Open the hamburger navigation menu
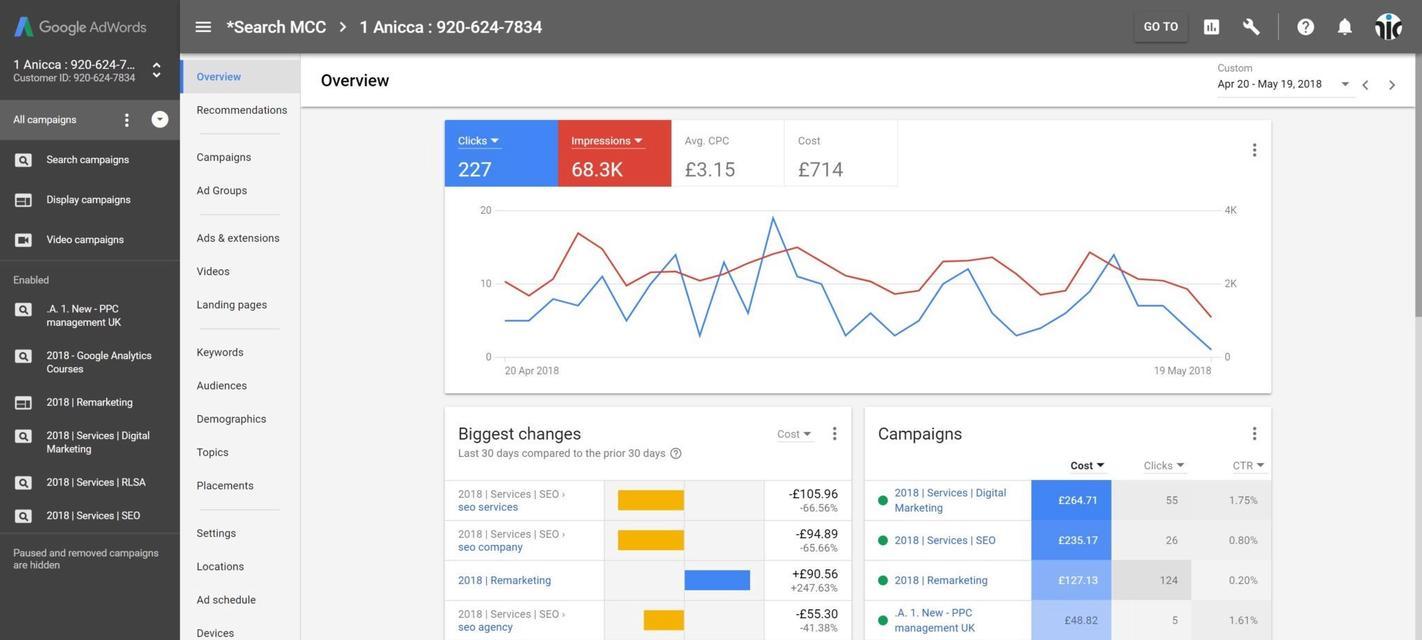The height and width of the screenshot is (640, 1422). pyautogui.click(x=203, y=27)
